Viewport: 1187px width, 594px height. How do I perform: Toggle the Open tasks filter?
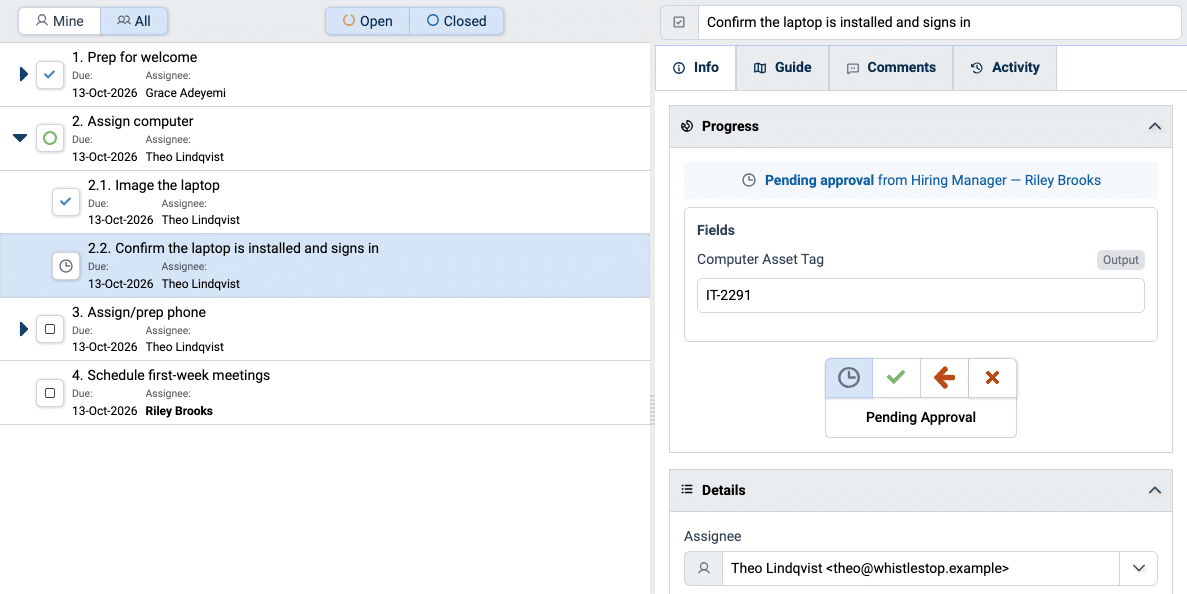pyautogui.click(x=368, y=21)
